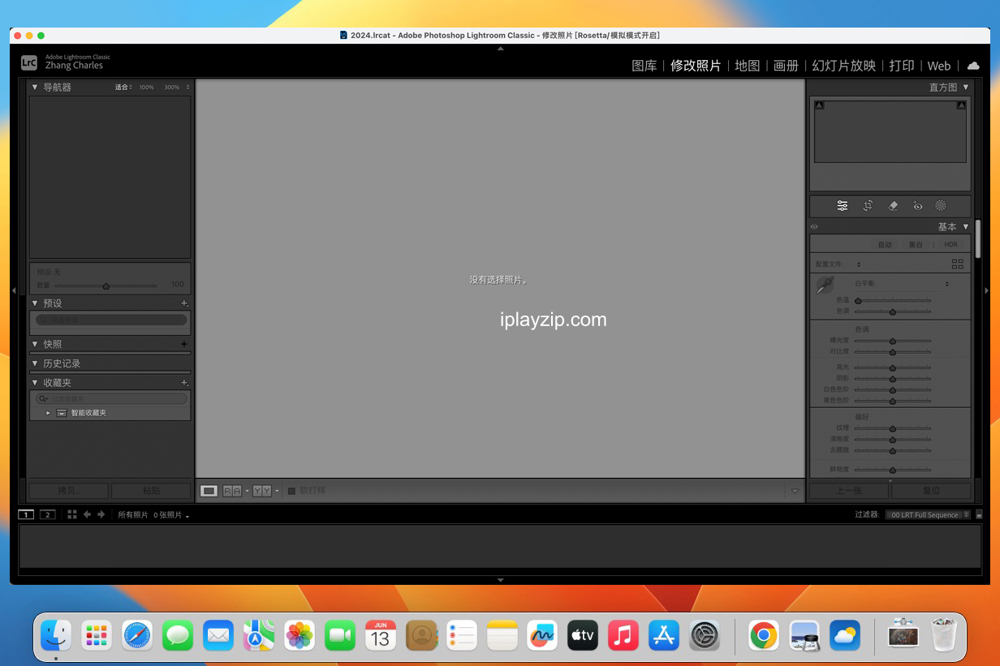Toggle the filter switch next to filter preset
The image size is (1000, 666).
[979, 515]
